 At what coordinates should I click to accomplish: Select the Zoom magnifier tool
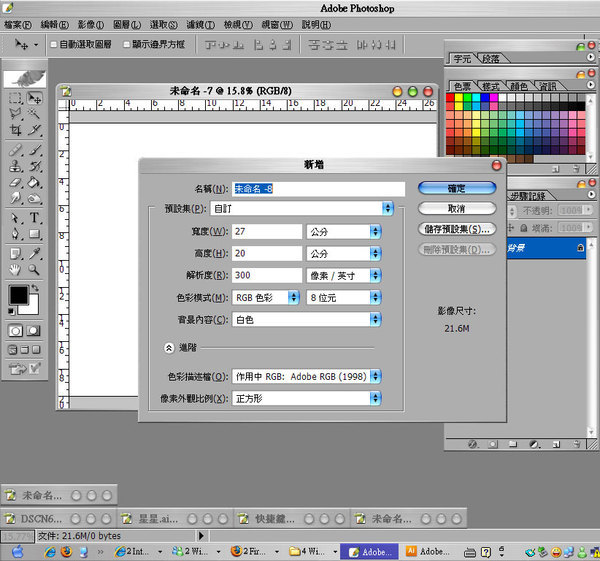point(35,269)
